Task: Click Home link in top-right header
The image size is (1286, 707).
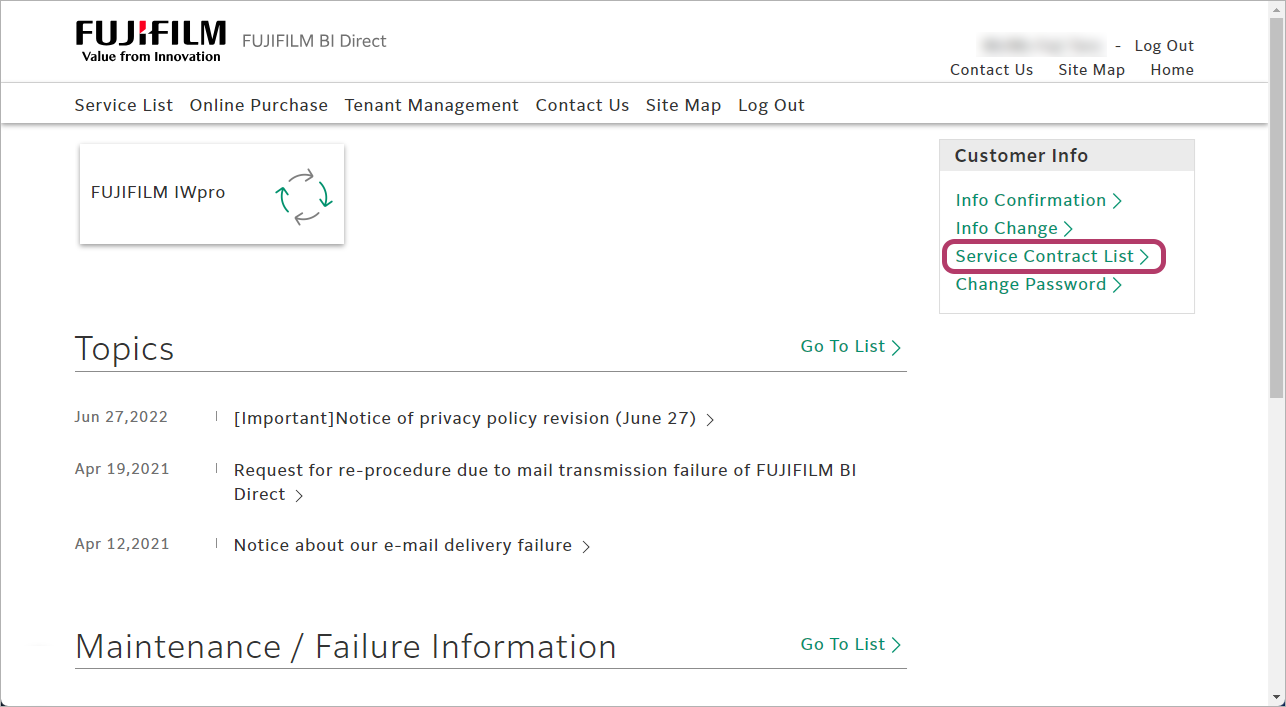Action: tap(1171, 70)
